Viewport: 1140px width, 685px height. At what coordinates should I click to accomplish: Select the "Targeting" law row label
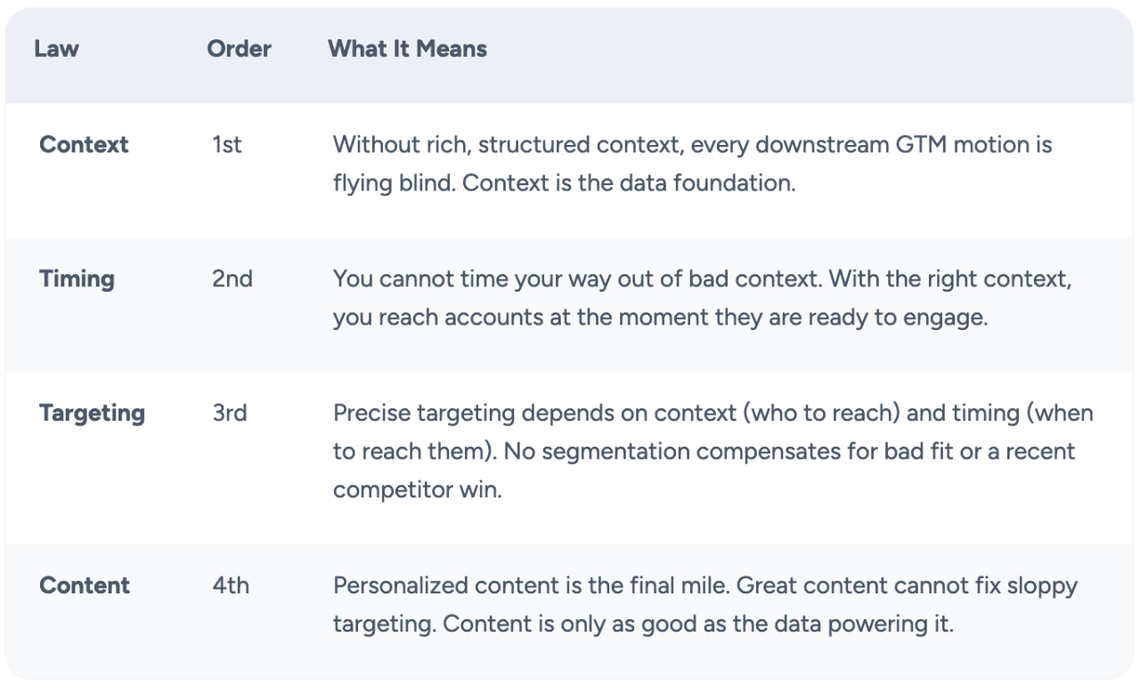92,413
